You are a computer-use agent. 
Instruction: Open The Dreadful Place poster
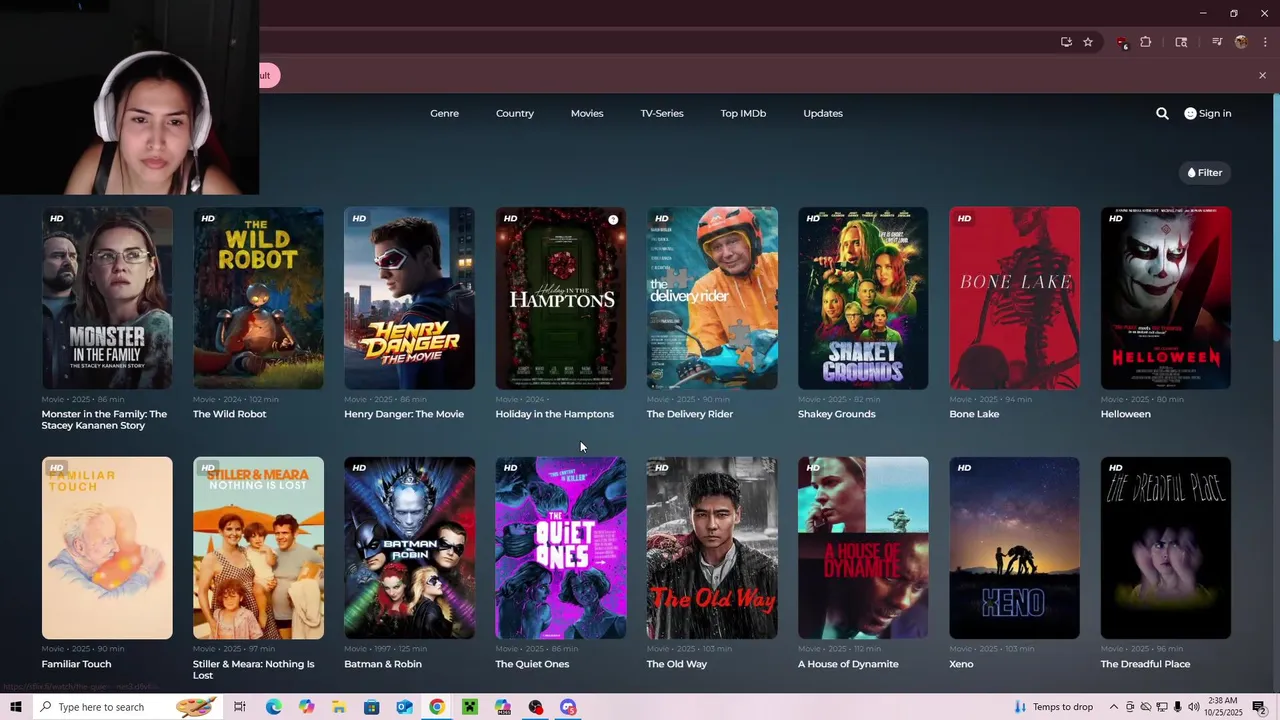click(1166, 548)
